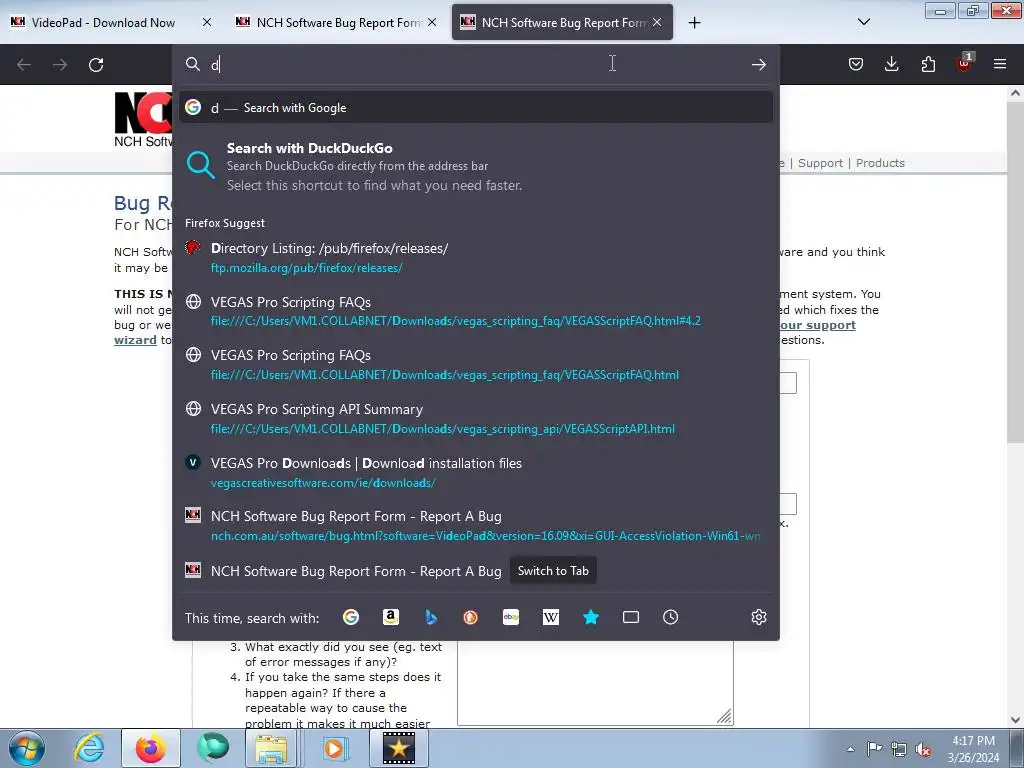The height and width of the screenshot is (768, 1024).
Task: Go forward with the forward arrow
Action: tap(60, 65)
